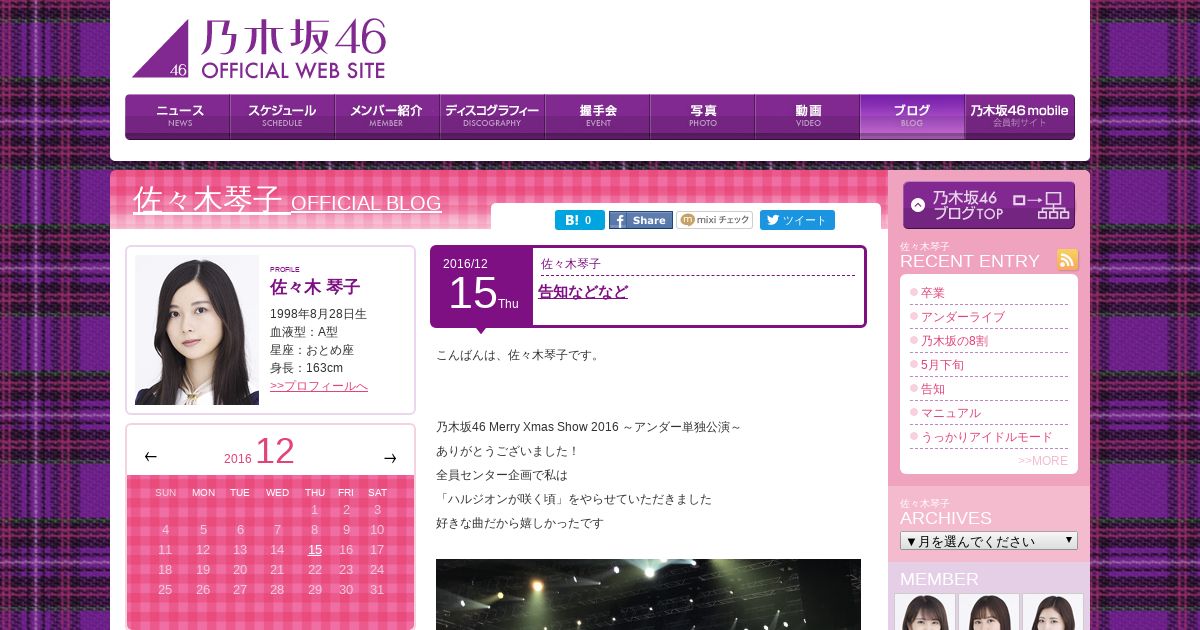
Task: Click the post author 佐々木琴子 label
Action: 571,264
